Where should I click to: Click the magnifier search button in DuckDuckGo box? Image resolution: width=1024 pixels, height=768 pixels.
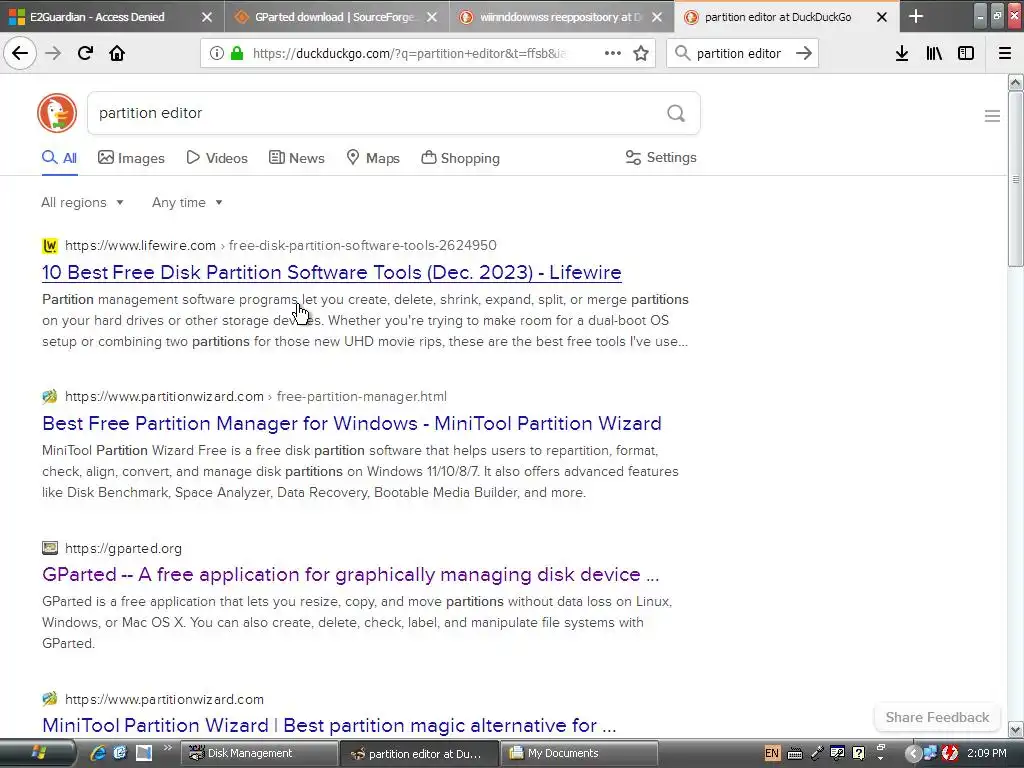pos(676,113)
